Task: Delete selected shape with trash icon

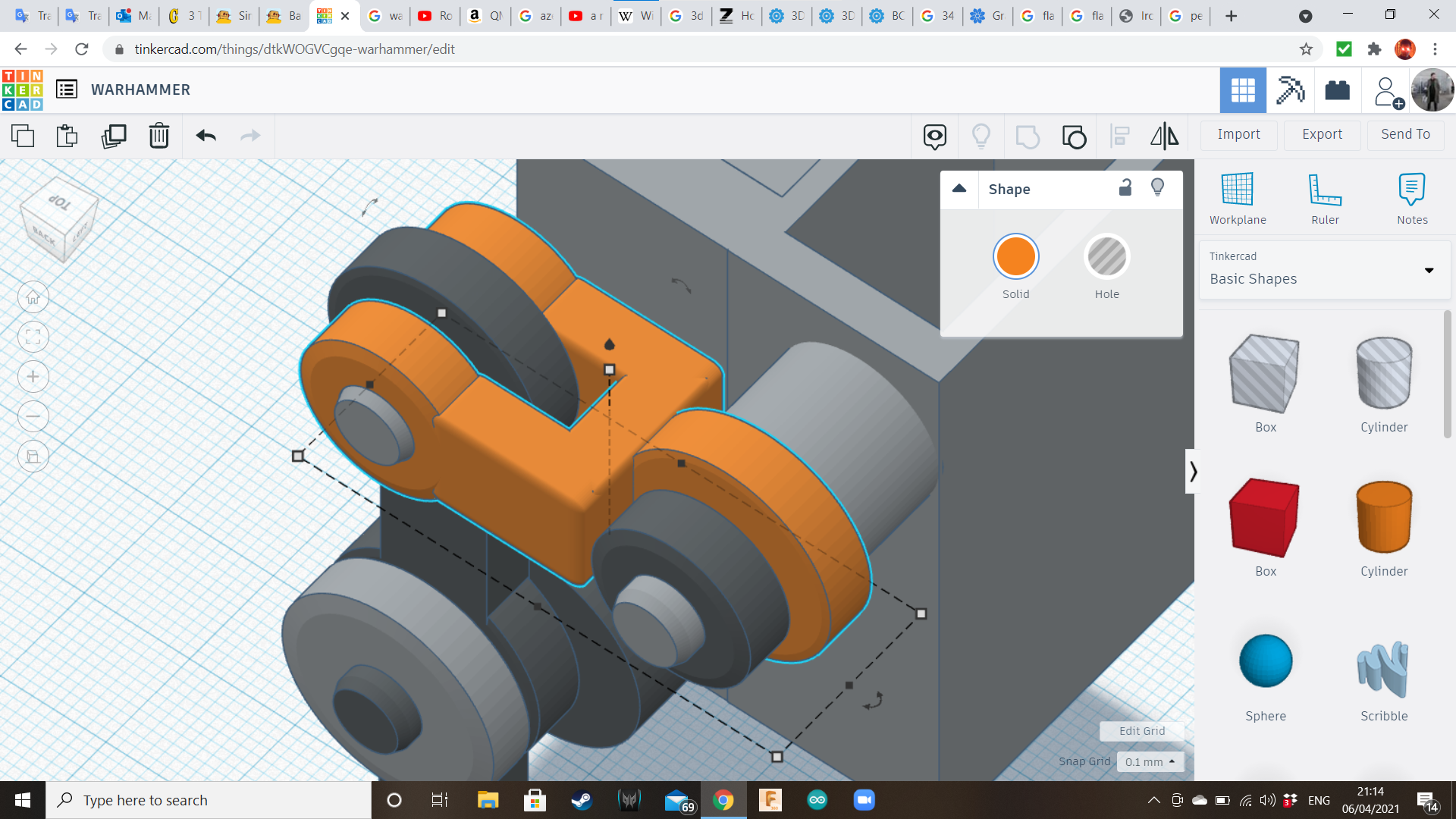Action: [159, 136]
